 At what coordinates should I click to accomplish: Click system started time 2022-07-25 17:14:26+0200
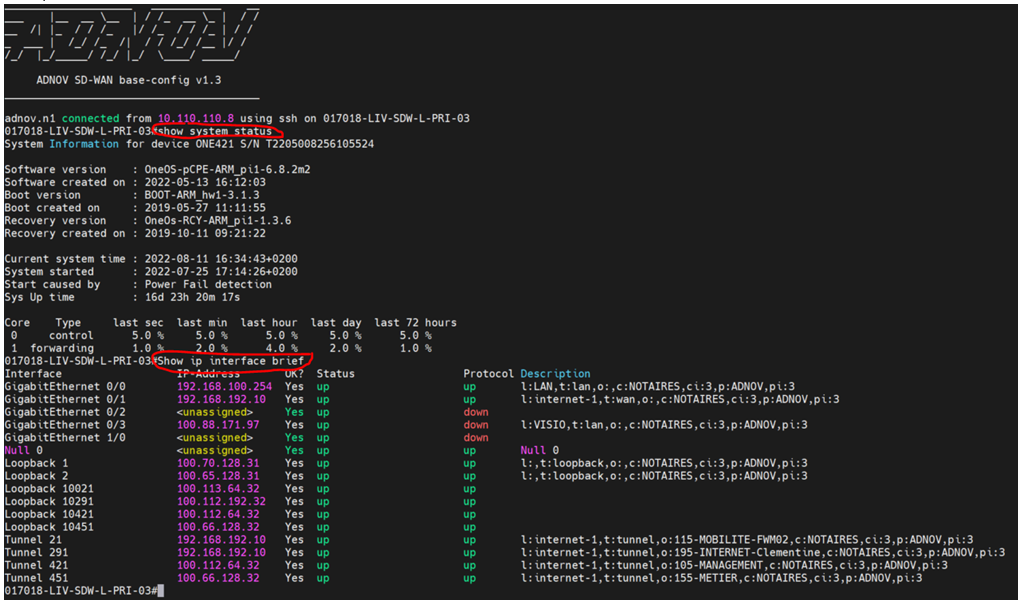[x=221, y=272]
